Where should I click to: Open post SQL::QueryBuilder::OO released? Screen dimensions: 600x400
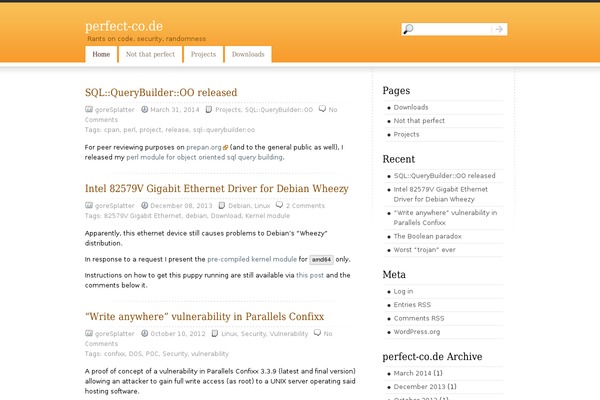(161, 93)
